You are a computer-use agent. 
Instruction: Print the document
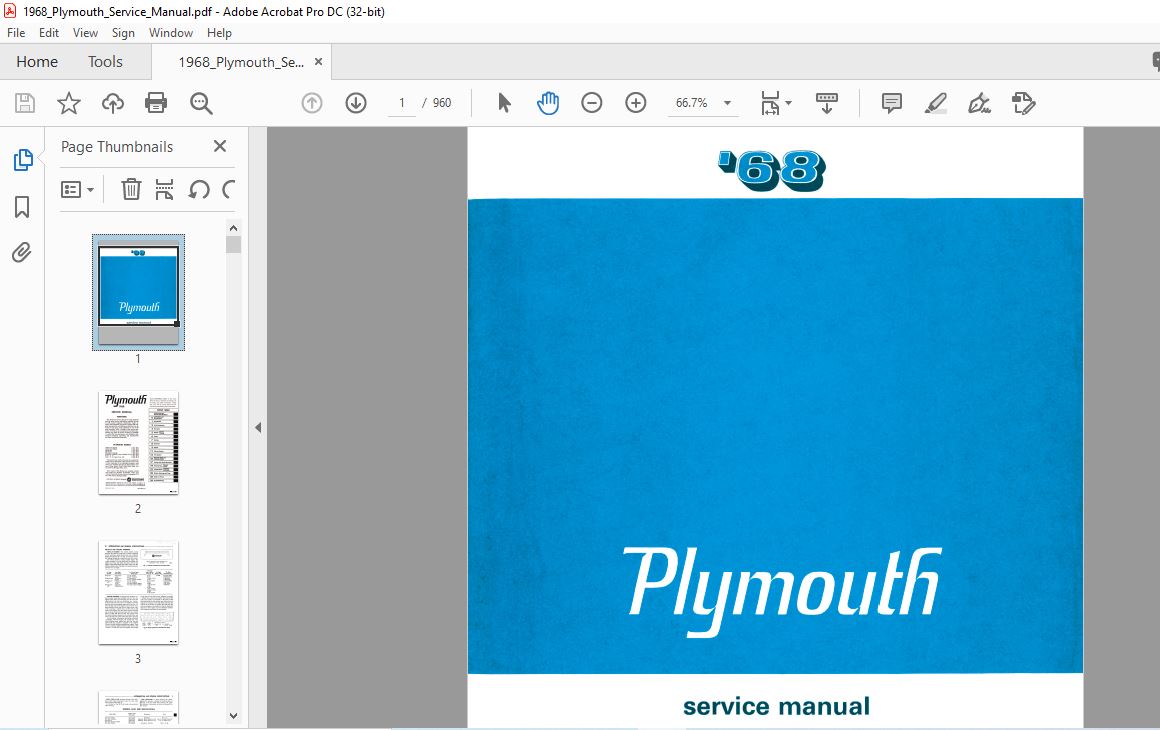tap(156, 103)
